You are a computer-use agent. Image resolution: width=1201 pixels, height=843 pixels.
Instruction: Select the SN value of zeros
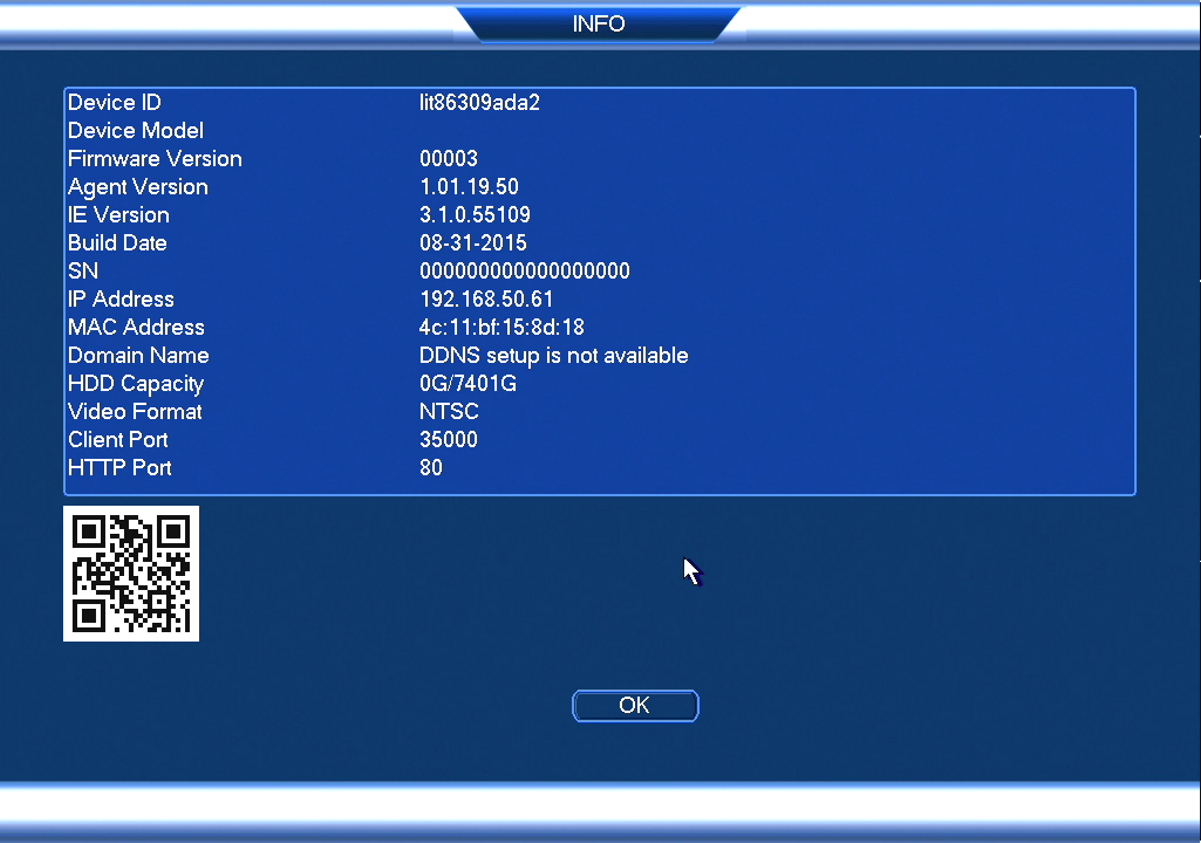(525, 271)
